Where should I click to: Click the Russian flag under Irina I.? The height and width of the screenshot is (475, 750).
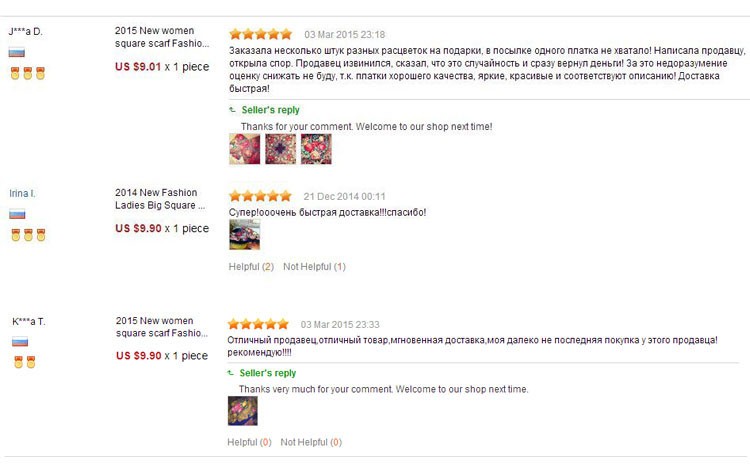point(17,214)
